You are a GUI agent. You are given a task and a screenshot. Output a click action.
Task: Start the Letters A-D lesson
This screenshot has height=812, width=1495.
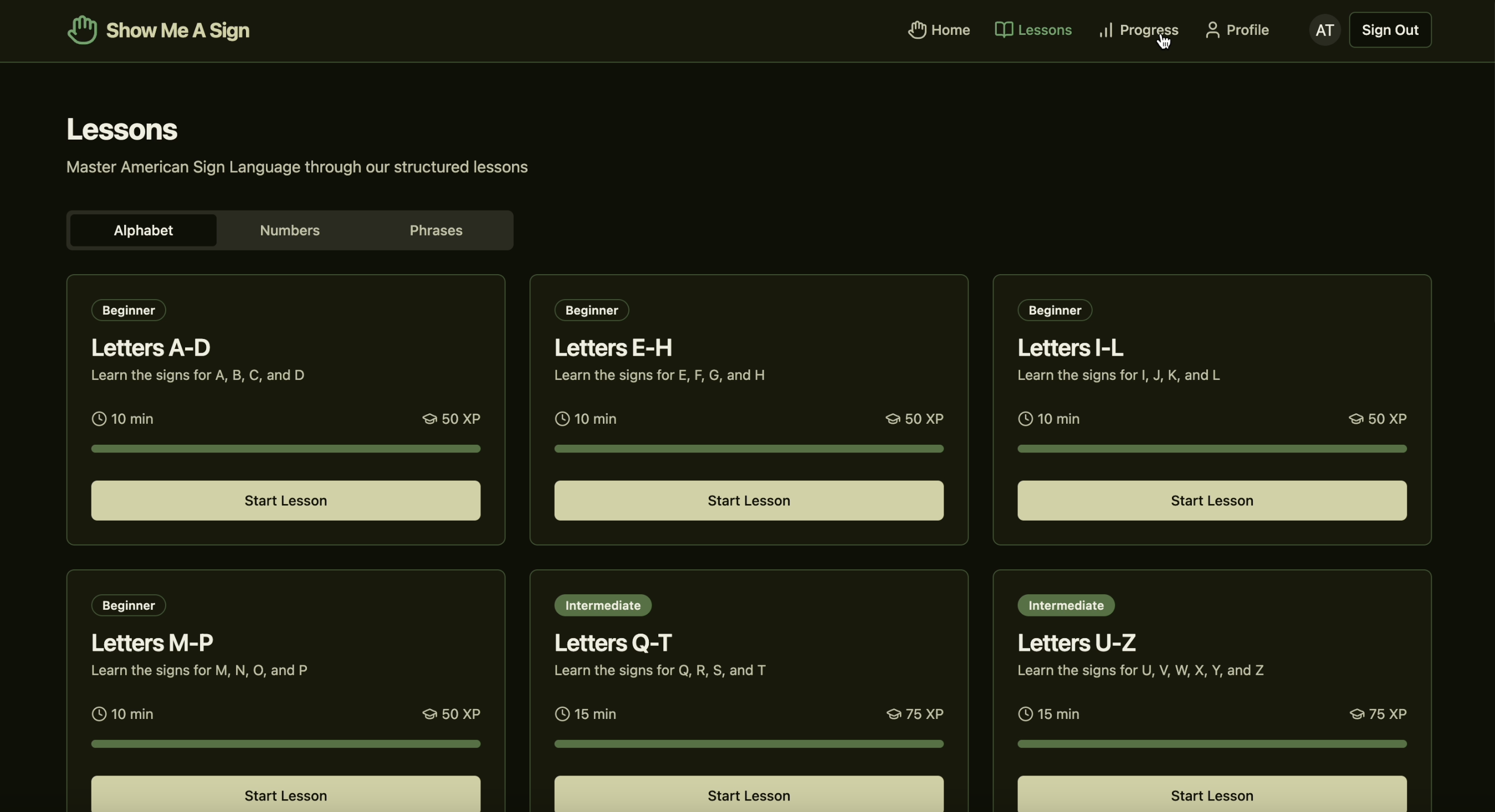tap(285, 501)
